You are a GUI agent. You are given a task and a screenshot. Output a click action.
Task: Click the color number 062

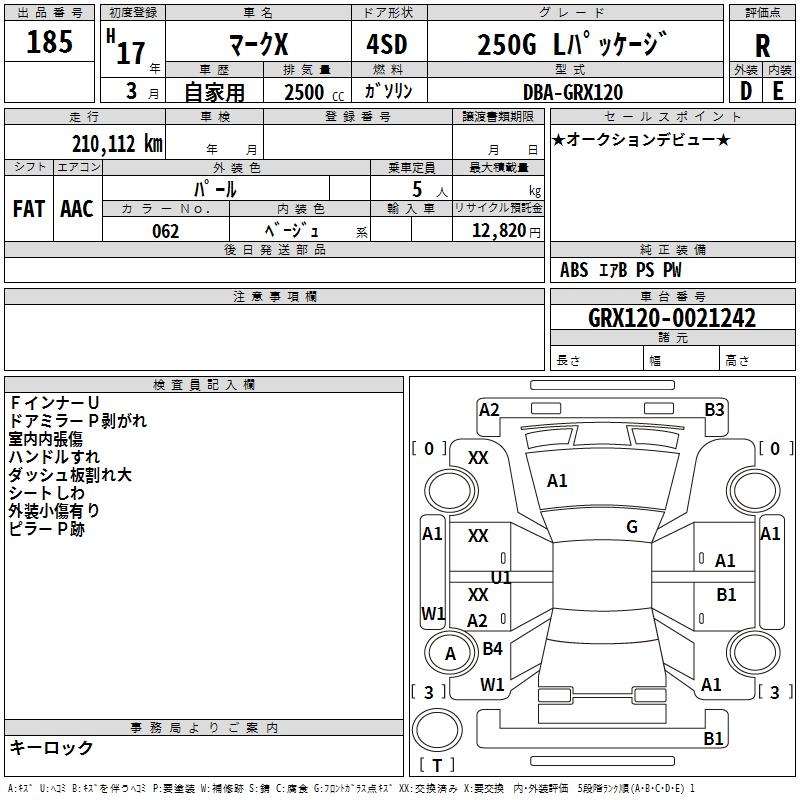166,231
